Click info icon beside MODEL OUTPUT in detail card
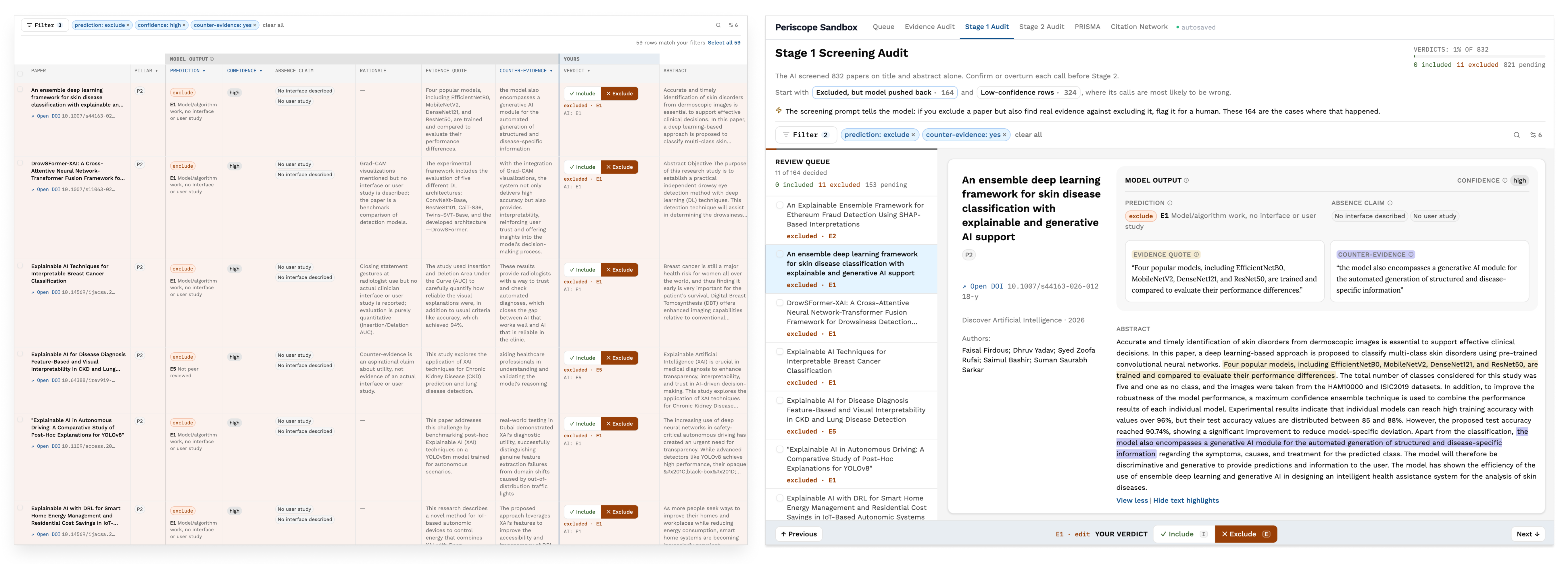This screenshot has height=564, width=1568. coord(1186,180)
